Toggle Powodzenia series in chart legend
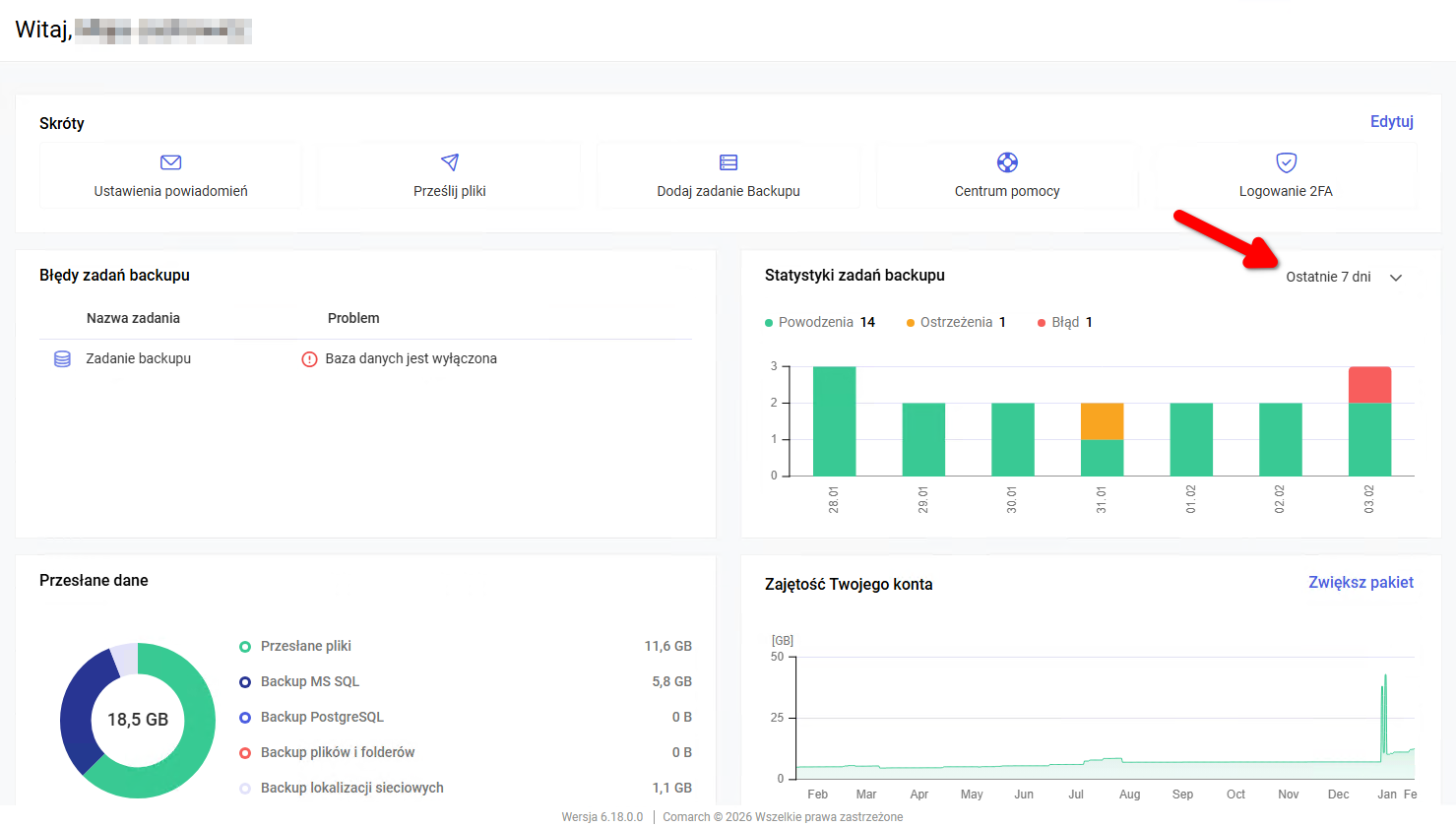Image resolution: width=1456 pixels, height=827 pixels. pyautogui.click(x=814, y=322)
